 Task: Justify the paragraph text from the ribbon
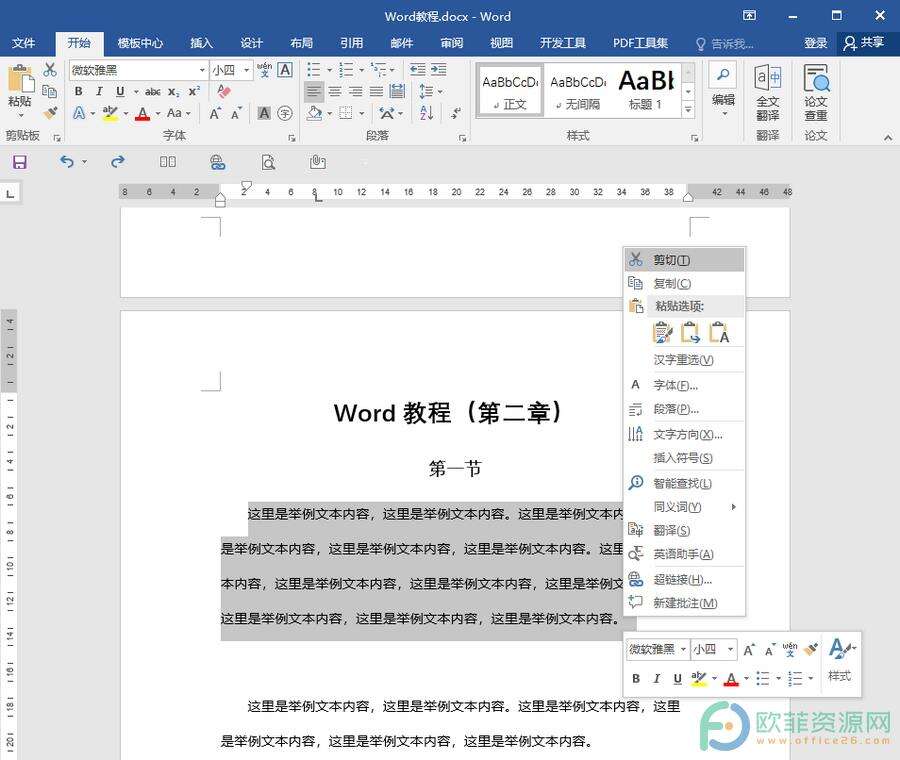click(x=376, y=91)
